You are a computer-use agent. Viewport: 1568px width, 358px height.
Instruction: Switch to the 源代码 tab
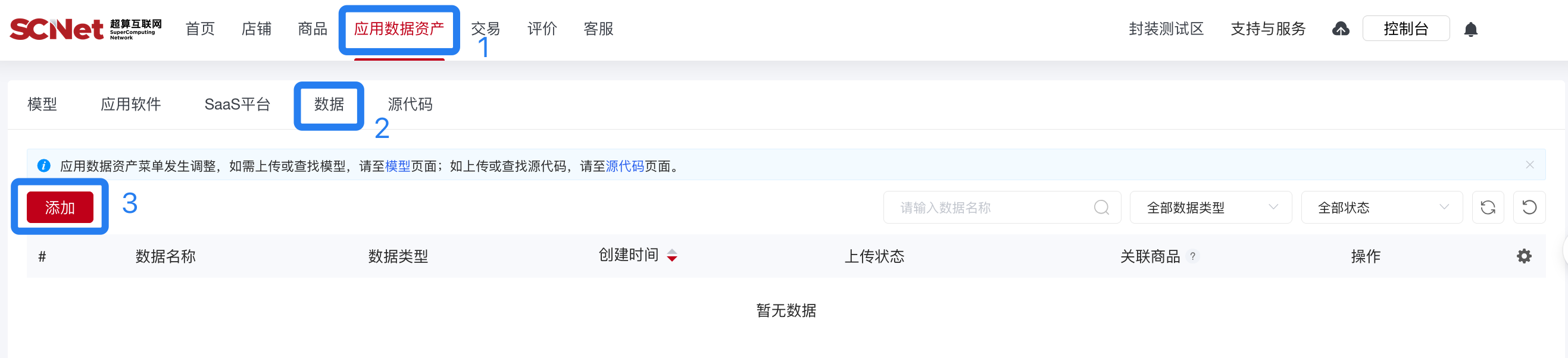click(x=409, y=104)
